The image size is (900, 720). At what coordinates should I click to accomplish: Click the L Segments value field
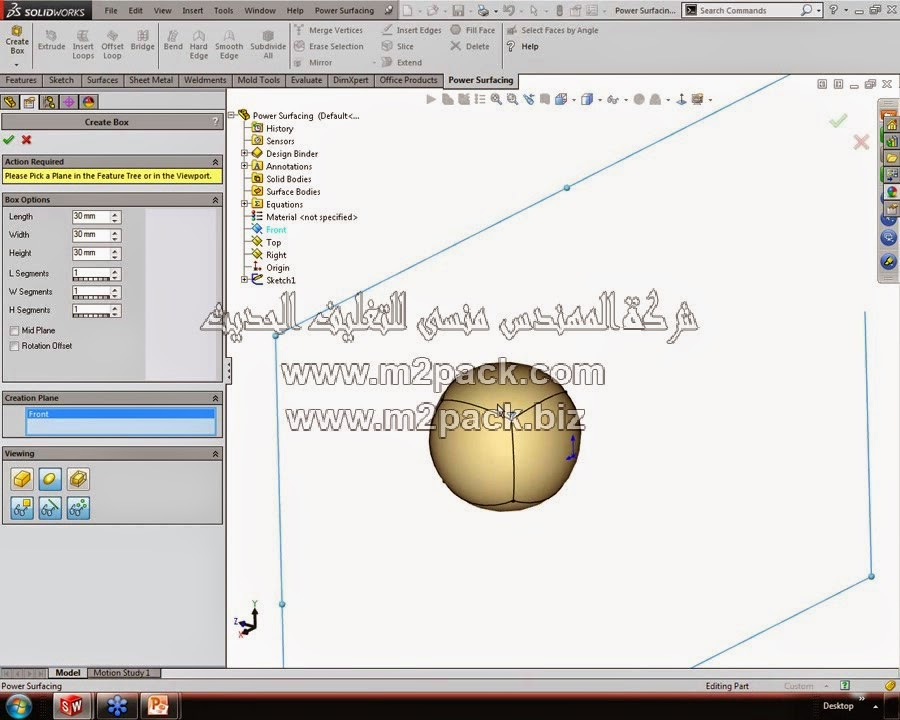(x=91, y=274)
